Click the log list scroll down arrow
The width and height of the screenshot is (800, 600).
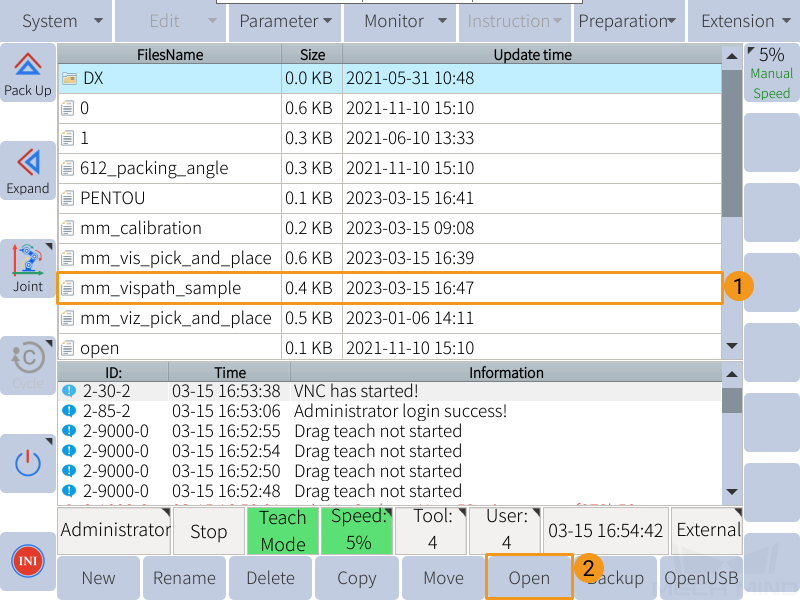732,492
